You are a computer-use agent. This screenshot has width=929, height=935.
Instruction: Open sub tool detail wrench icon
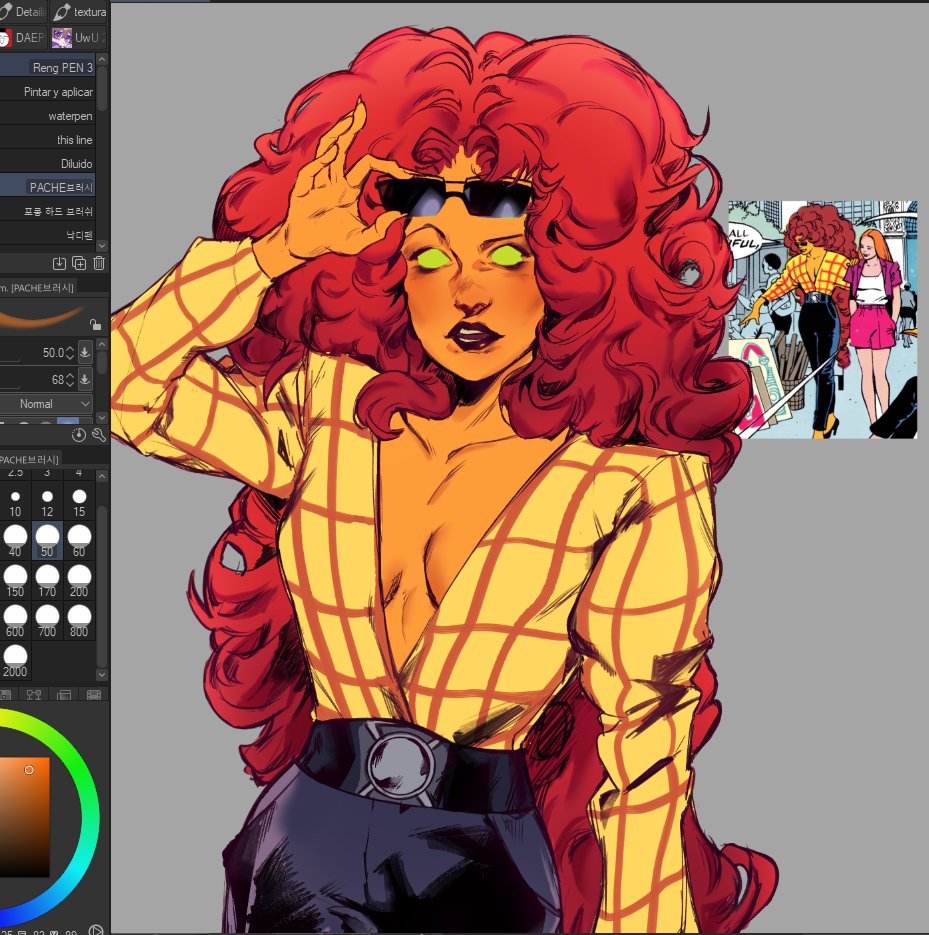[x=99, y=435]
